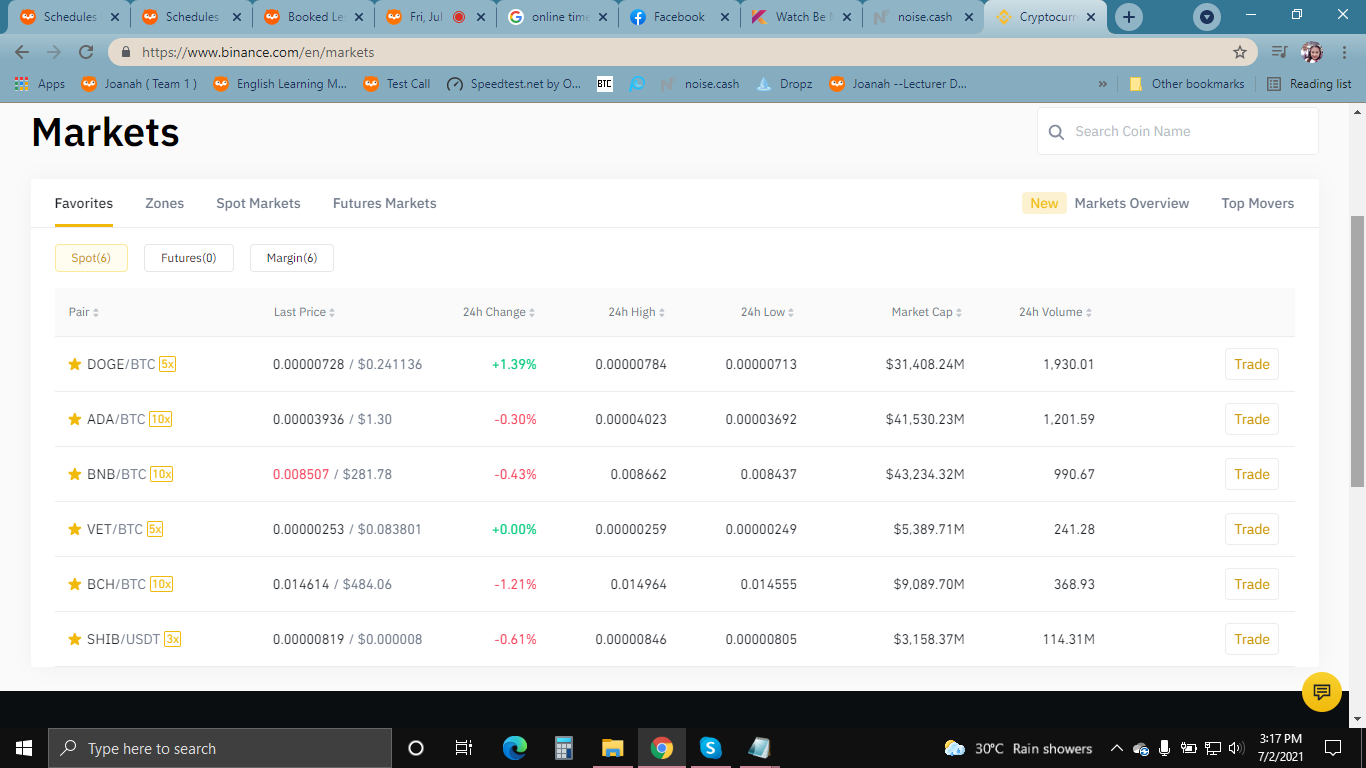Expand the bookmarks overflow chevron

click(x=1103, y=84)
